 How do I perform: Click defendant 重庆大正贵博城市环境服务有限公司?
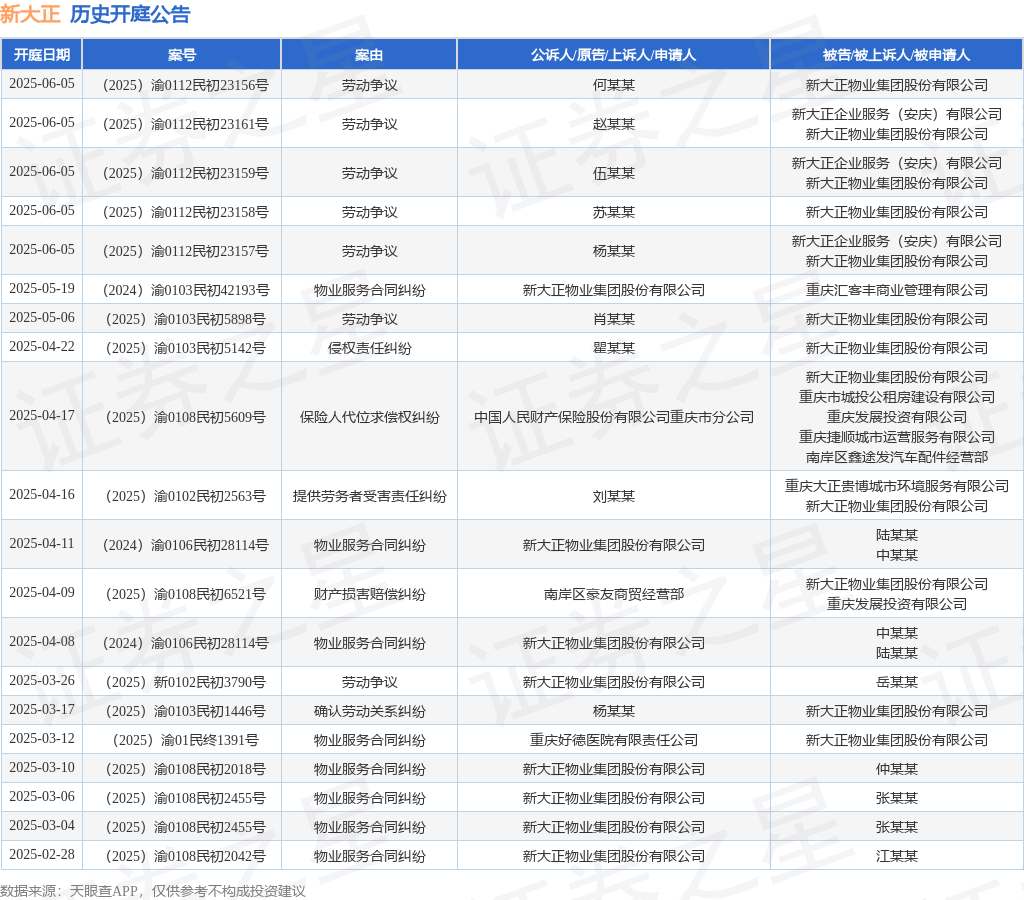pos(896,486)
